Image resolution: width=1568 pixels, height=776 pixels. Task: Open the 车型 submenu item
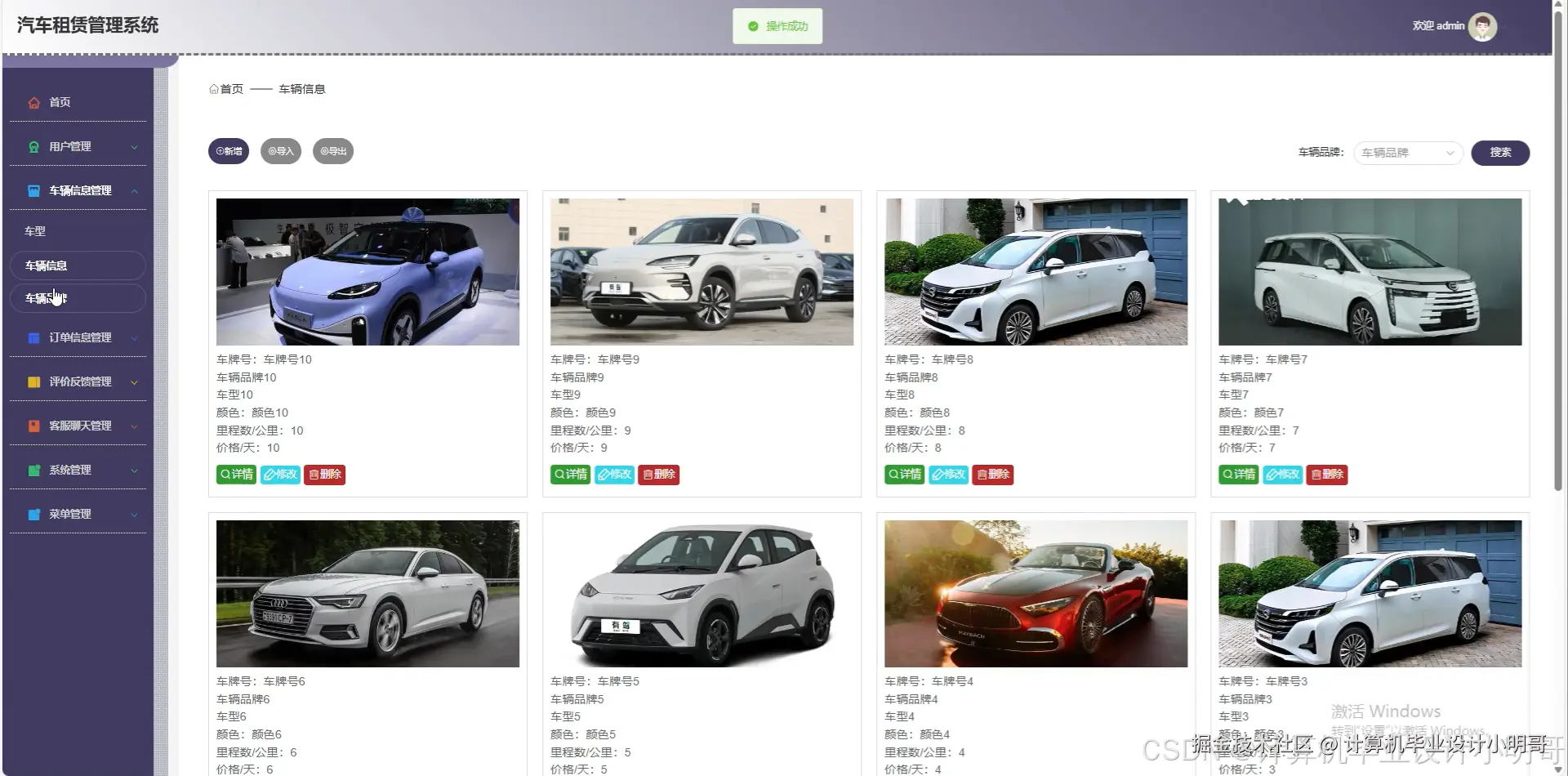point(78,231)
